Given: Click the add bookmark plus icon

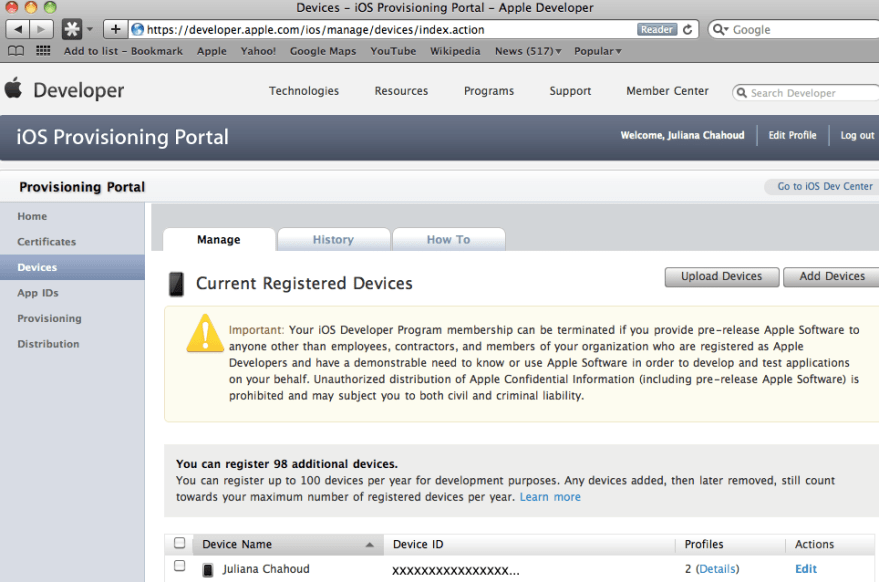Looking at the screenshot, I should [x=115, y=30].
